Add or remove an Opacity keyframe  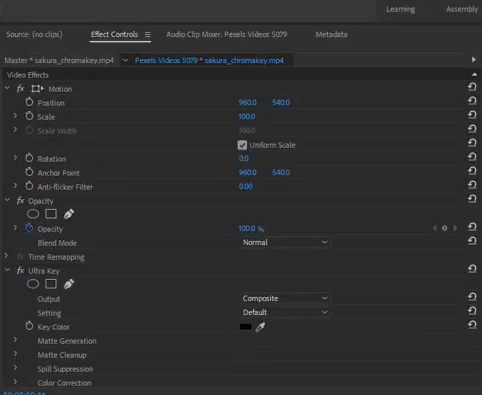coord(444,228)
